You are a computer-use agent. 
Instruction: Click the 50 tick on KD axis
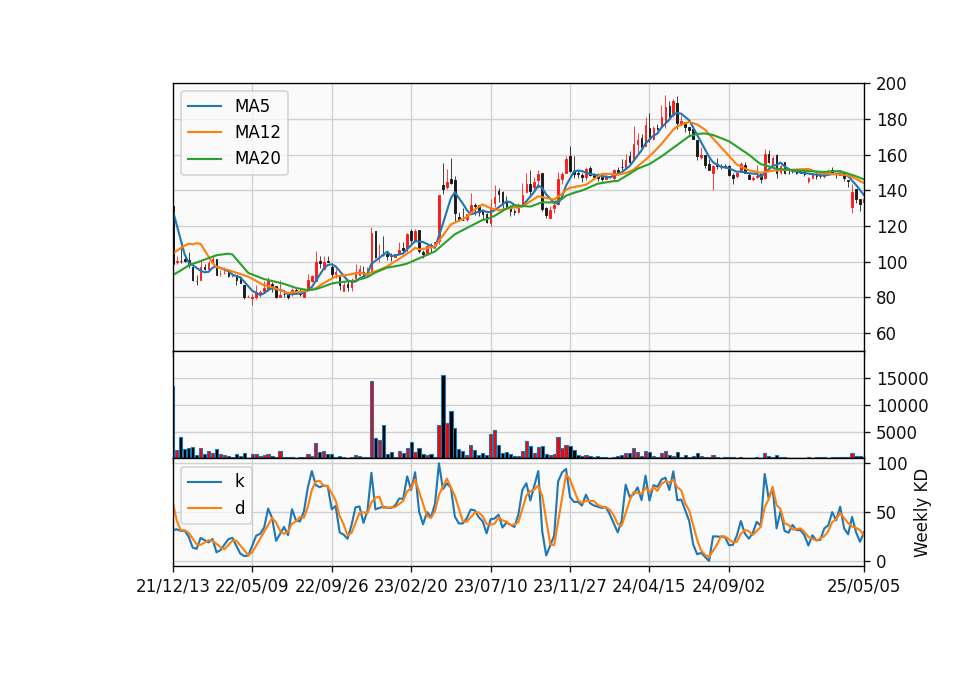coord(886,512)
